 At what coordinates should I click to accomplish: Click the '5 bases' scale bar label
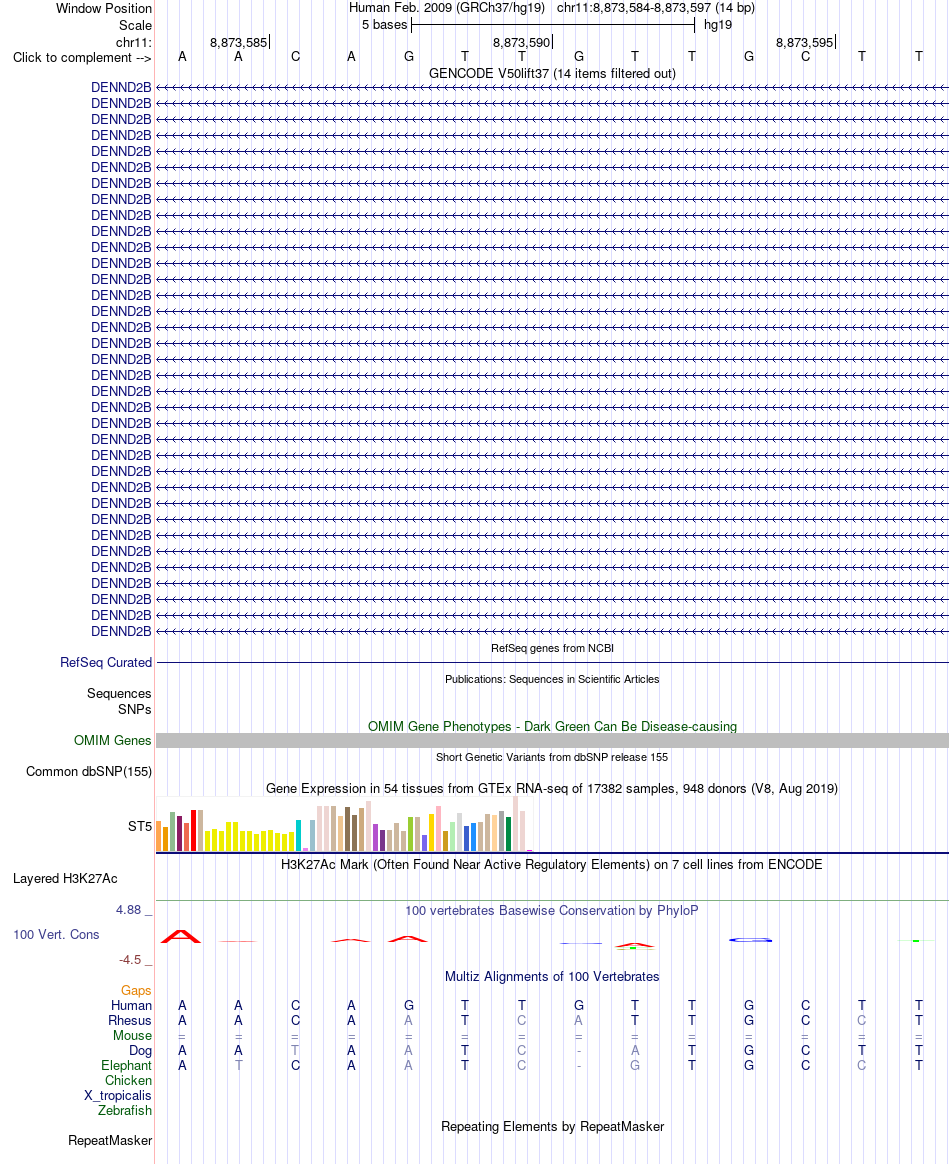[384, 24]
